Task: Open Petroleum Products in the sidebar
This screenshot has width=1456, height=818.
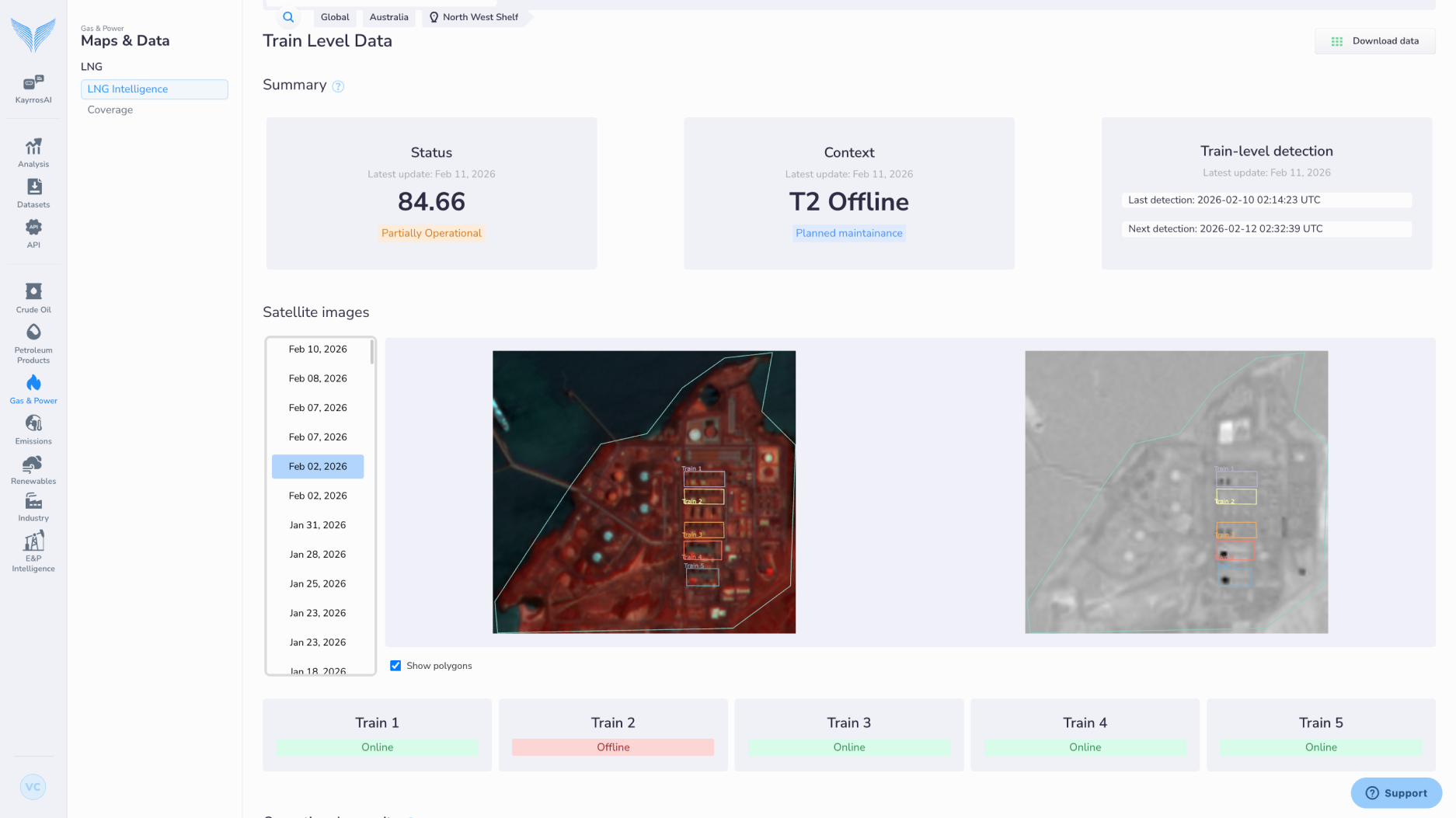Action: point(33,332)
